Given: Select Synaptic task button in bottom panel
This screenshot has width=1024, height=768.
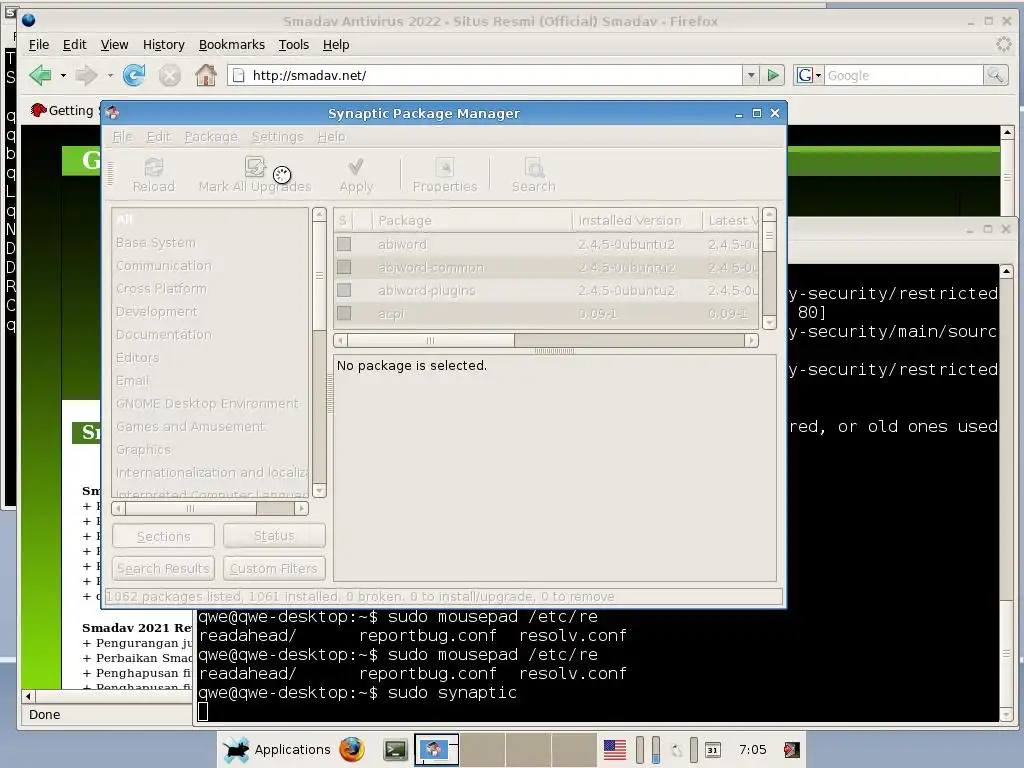Looking at the screenshot, I should pos(436,750).
